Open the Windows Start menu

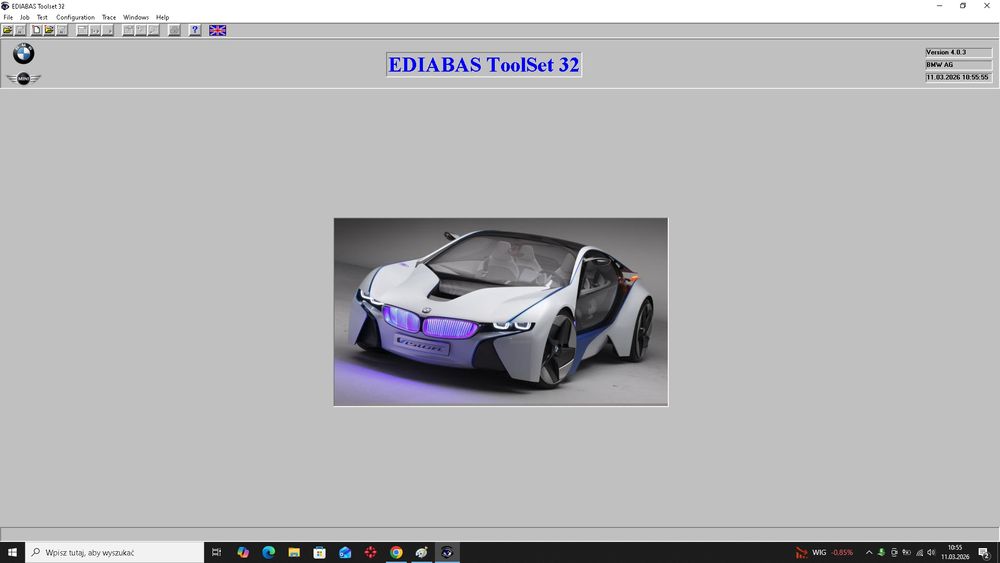[12, 552]
